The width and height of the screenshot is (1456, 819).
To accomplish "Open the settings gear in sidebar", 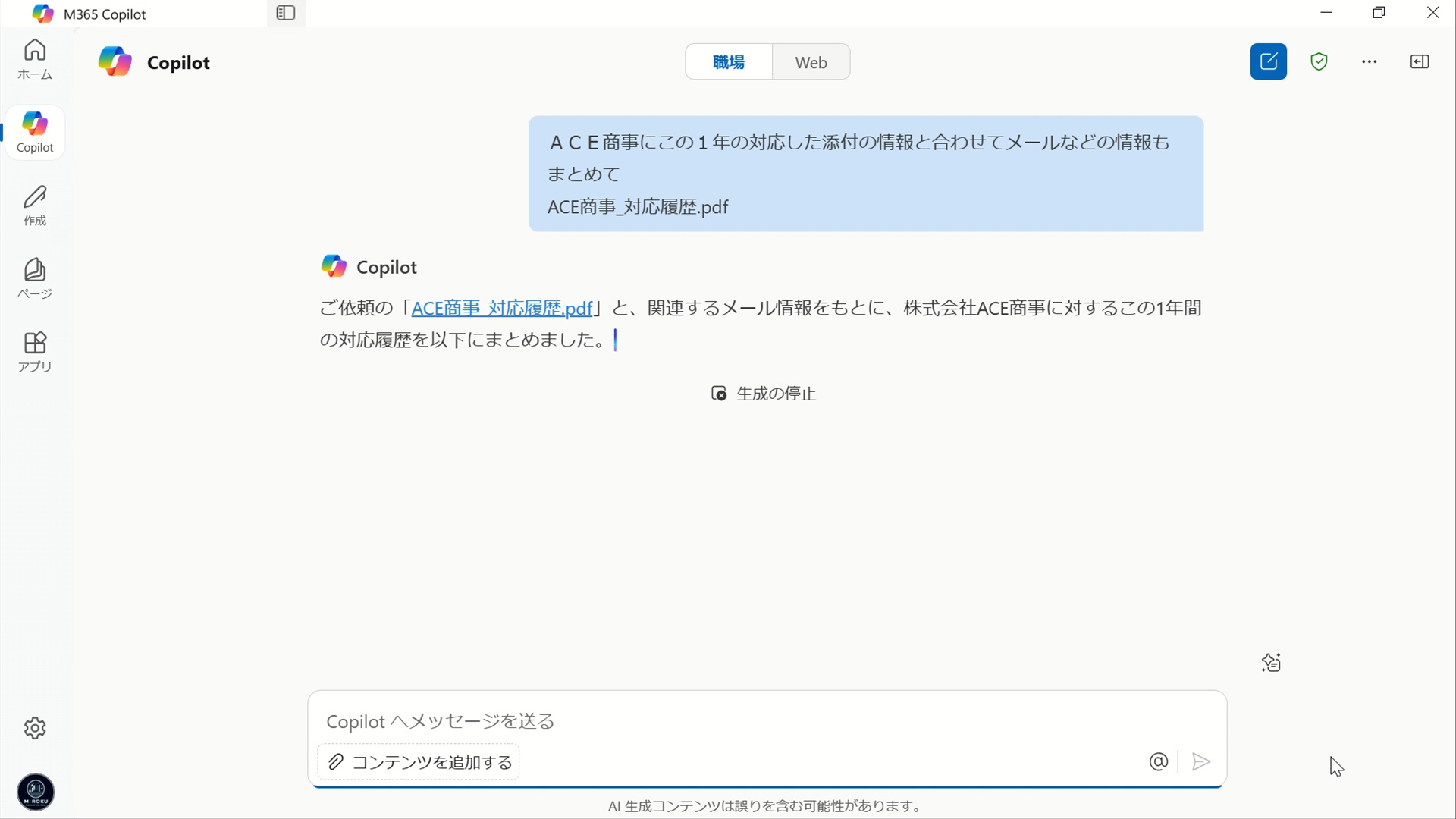I will click(35, 728).
